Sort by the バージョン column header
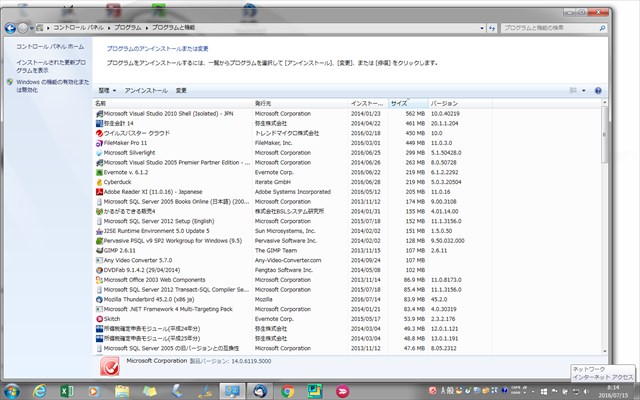 coord(460,103)
